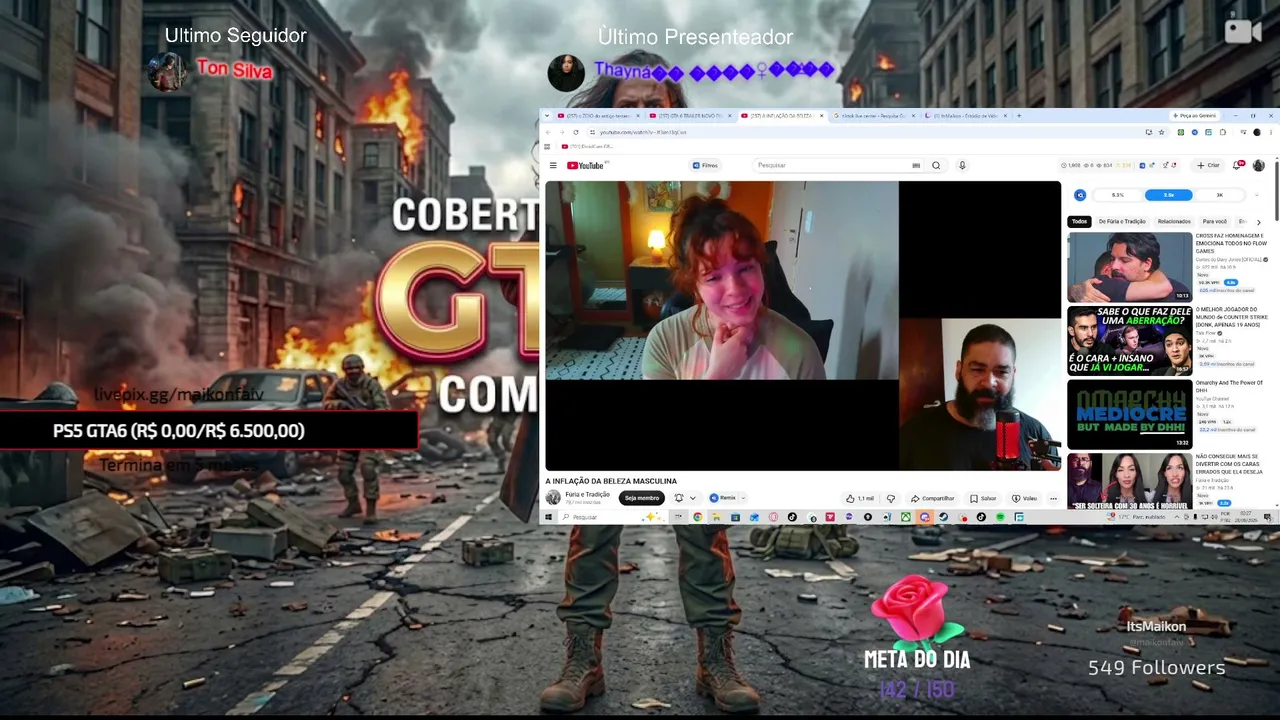The height and width of the screenshot is (720, 1280).
Task: Select the 'Relacionados' filter chip
Action: pos(1174,221)
